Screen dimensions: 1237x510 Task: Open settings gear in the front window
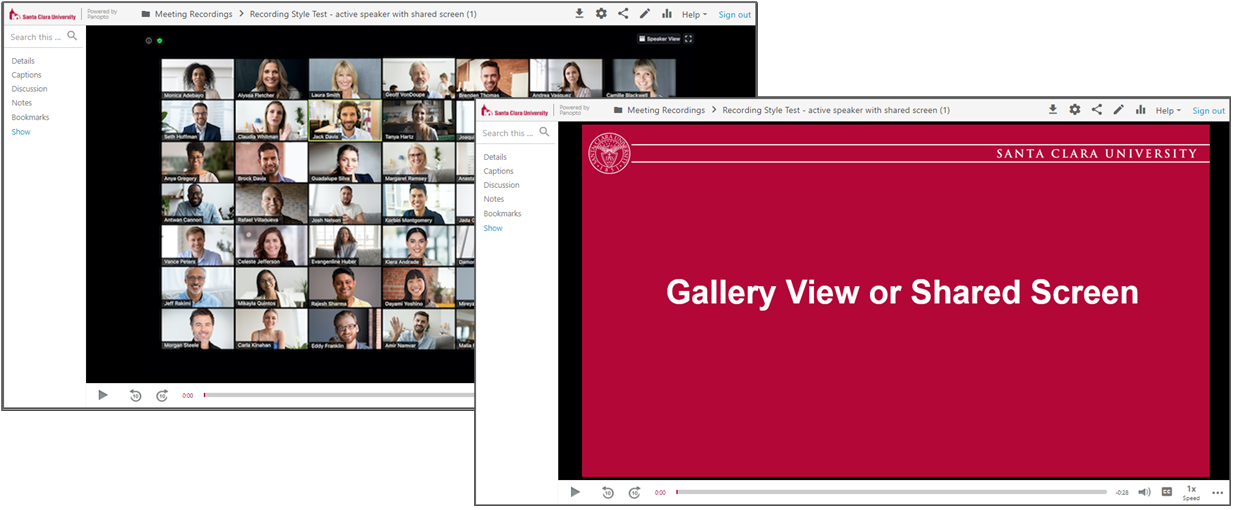tap(1075, 110)
